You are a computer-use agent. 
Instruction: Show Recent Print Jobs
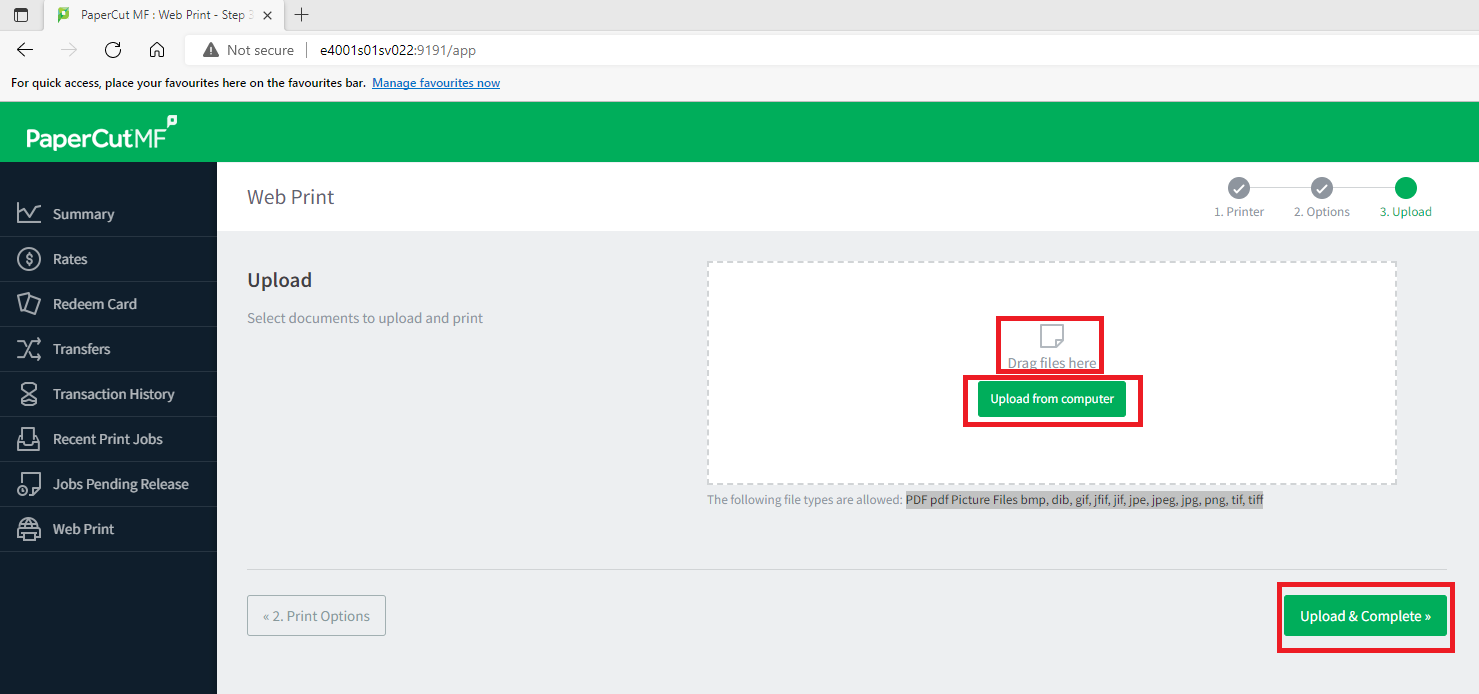coord(108,439)
